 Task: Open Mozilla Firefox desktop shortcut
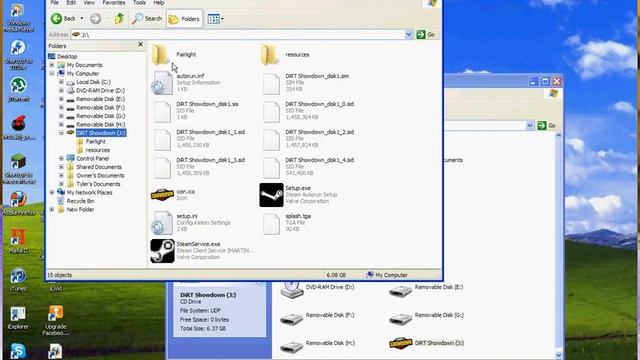point(18,204)
